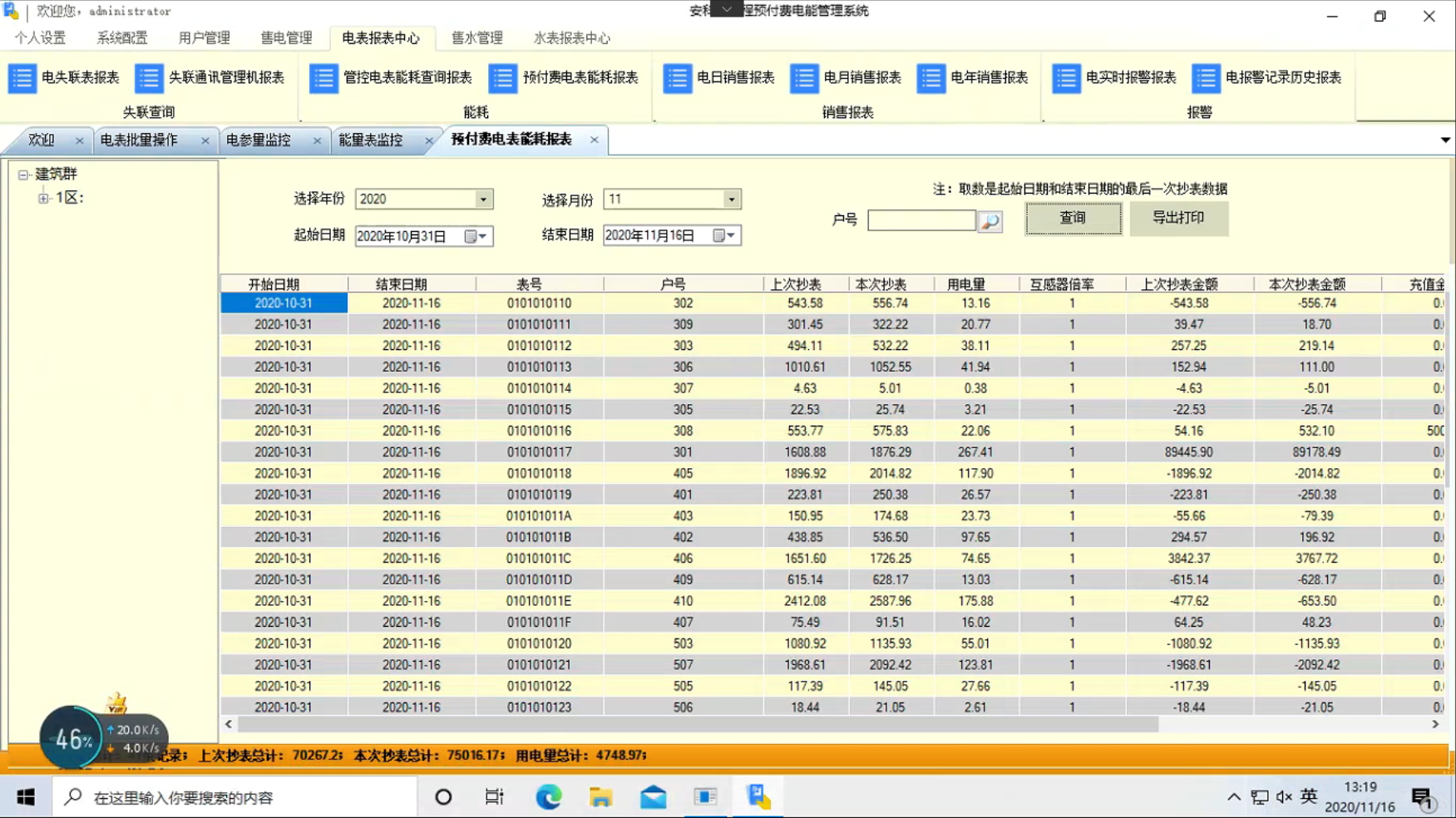Screen dimensions: 1456x818
Task: Open the 选择年份 dropdown
Action: [x=482, y=200]
